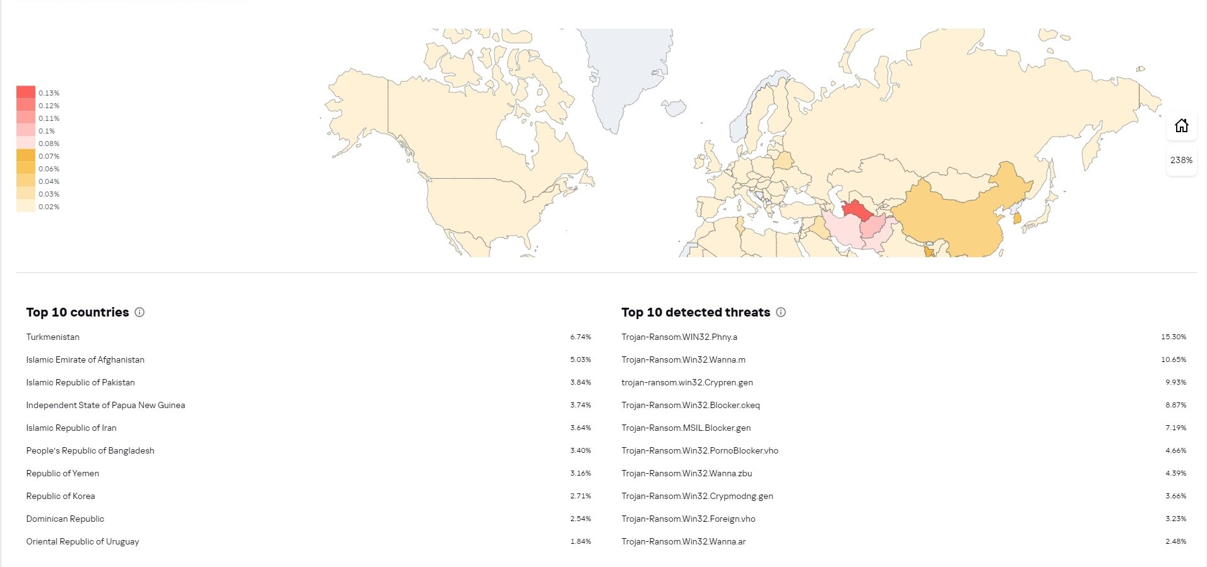Viewport: 1207px width, 567px height.
Task: Open Trojan-Ransom.WIN32.Phny.a threat entry
Action: [x=679, y=337]
